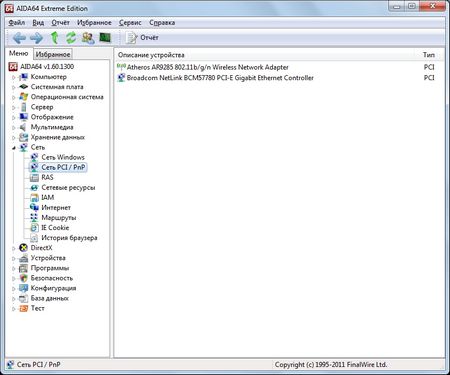
Task: Expand the DirectX tree node
Action: click(13, 248)
